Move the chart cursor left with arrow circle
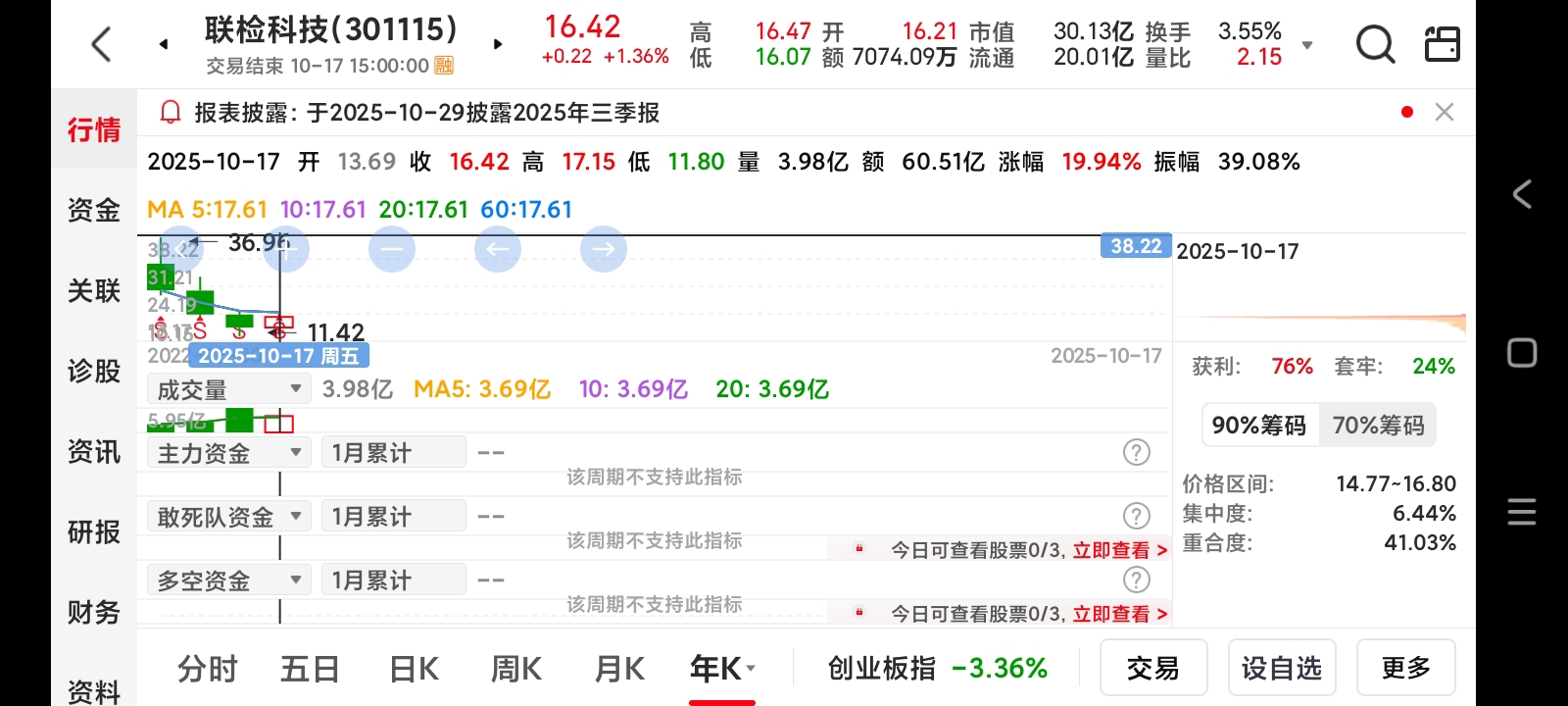This screenshot has width=1568, height=706. point(498,249)
